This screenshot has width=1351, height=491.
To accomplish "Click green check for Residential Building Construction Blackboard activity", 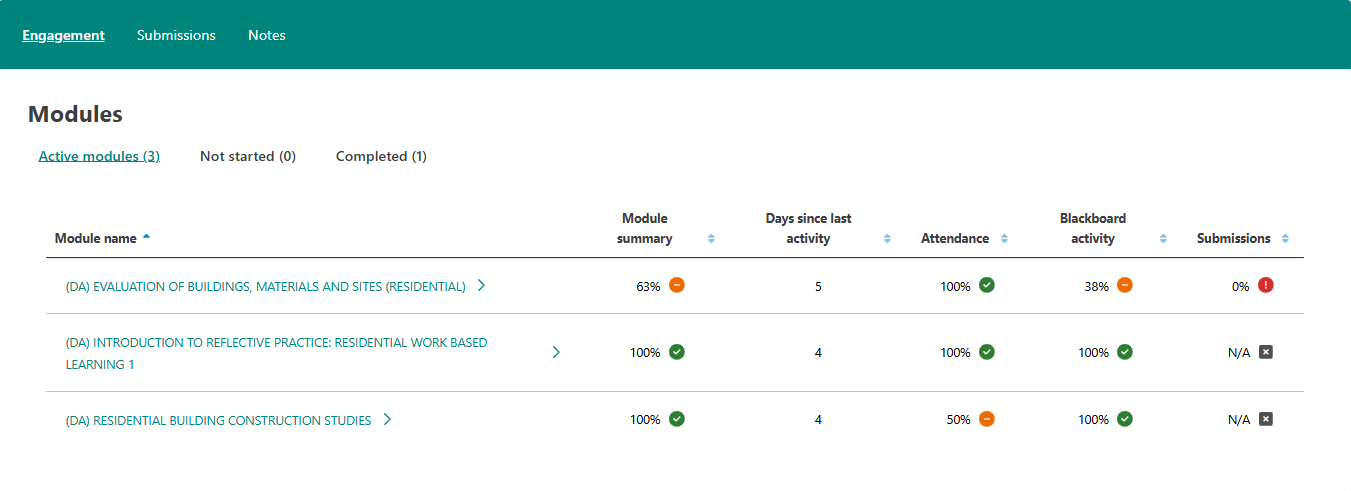I will [1125, 419].
